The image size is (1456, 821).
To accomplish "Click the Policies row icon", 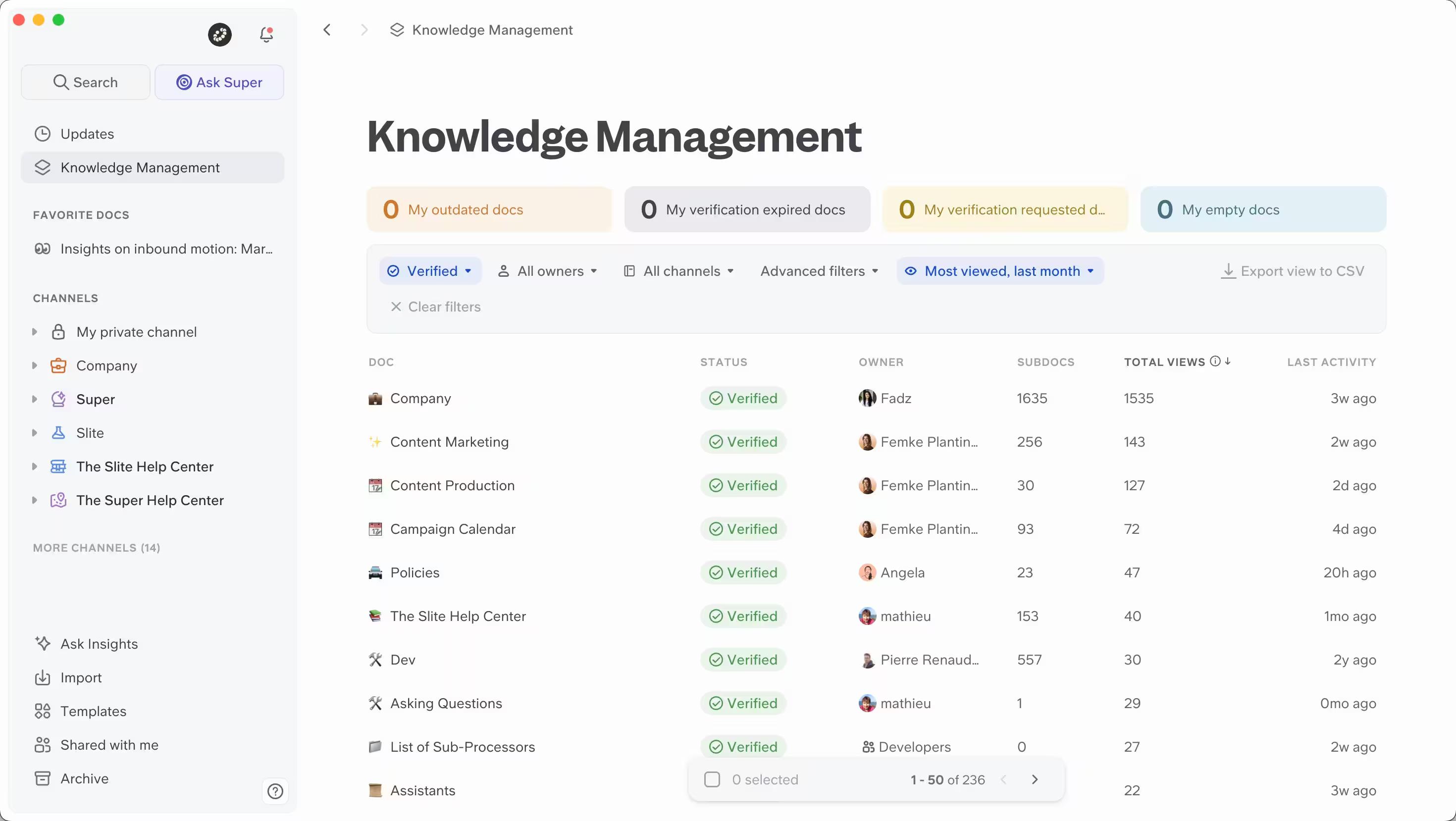I will pos(375,573).
